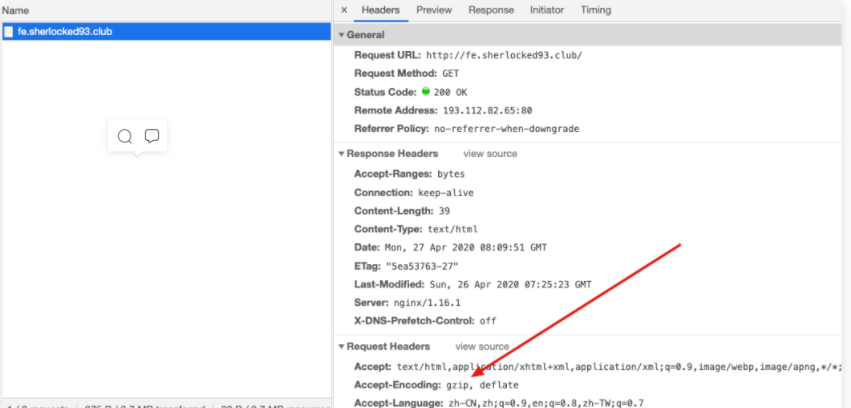Collapse the Response Headers section

click(x=341, y=154)
